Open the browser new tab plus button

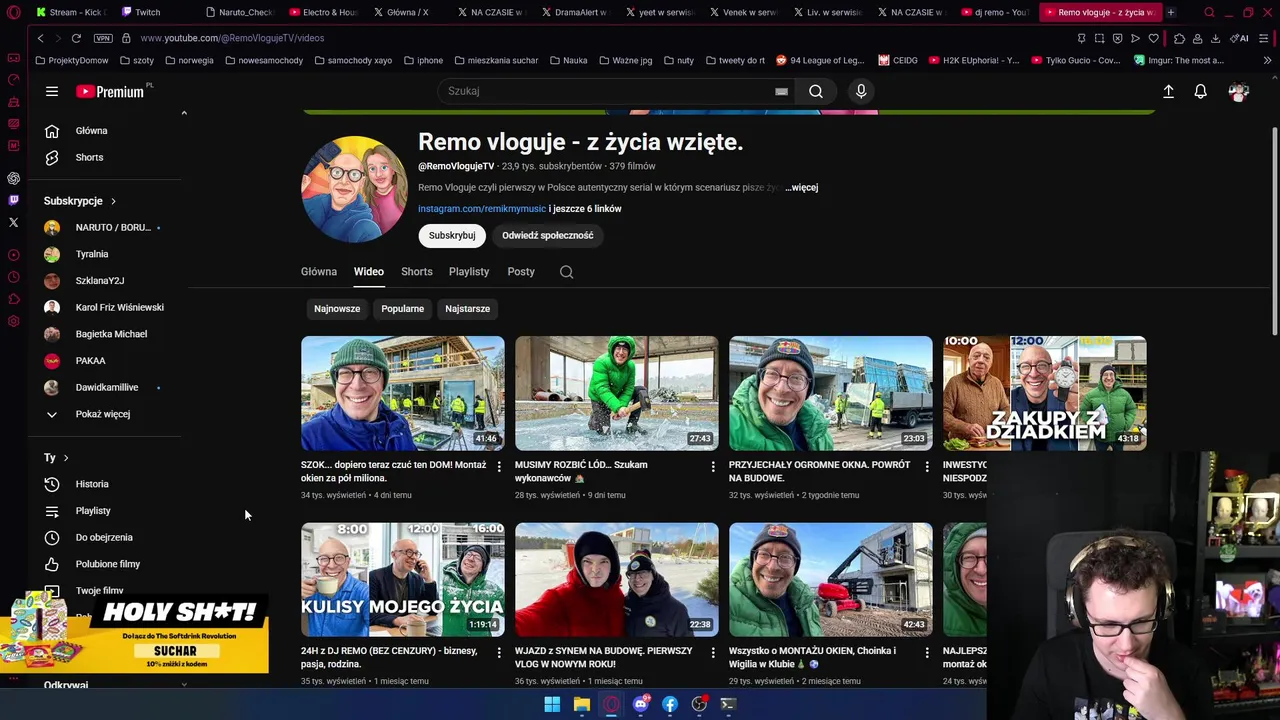1171,12
